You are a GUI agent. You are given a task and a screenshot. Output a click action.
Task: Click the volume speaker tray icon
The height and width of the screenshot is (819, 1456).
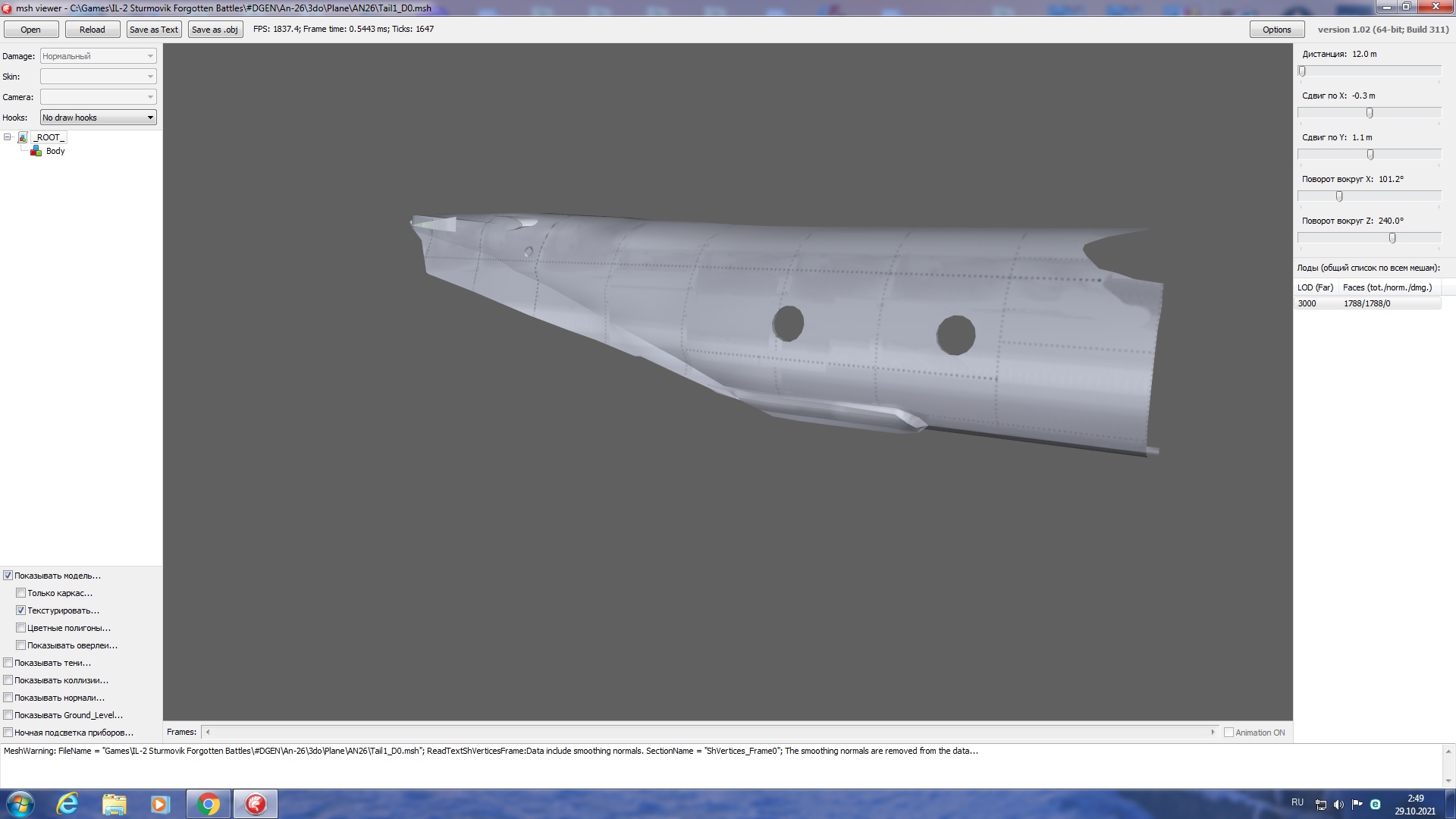coord(1338,805)
